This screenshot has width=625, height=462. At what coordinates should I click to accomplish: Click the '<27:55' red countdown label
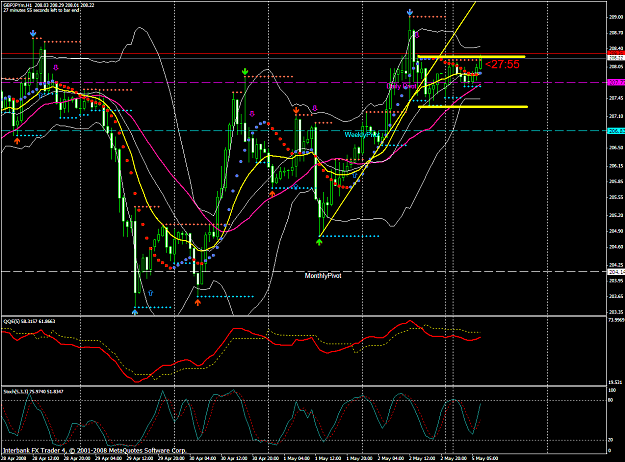tap(503, 65)
